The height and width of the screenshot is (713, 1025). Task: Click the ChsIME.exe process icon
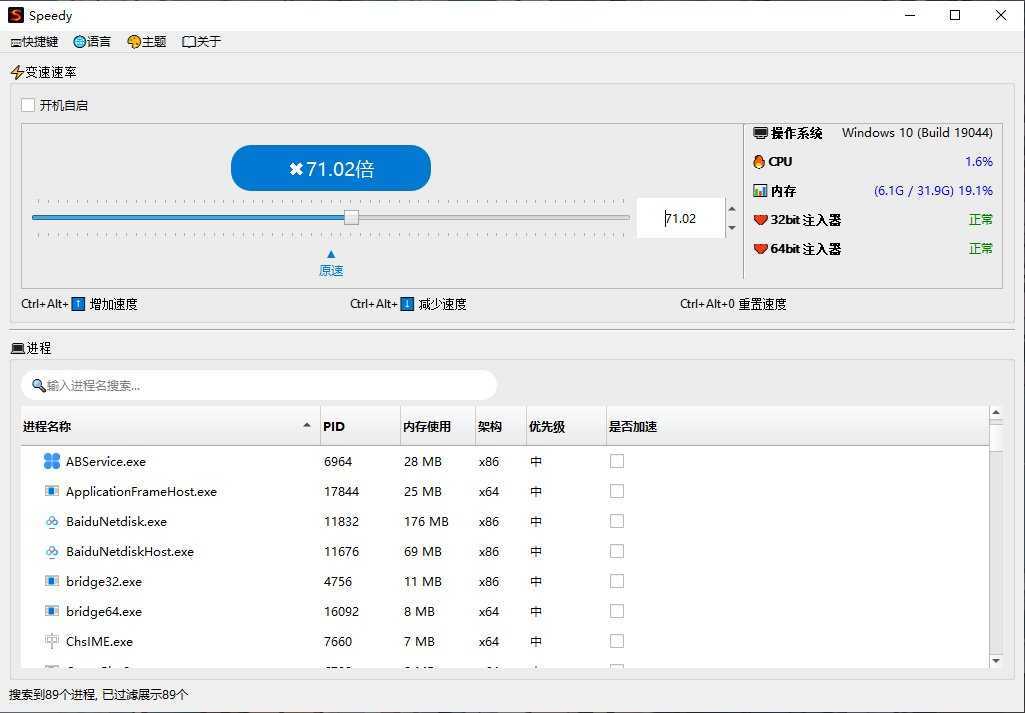[53, 641]
